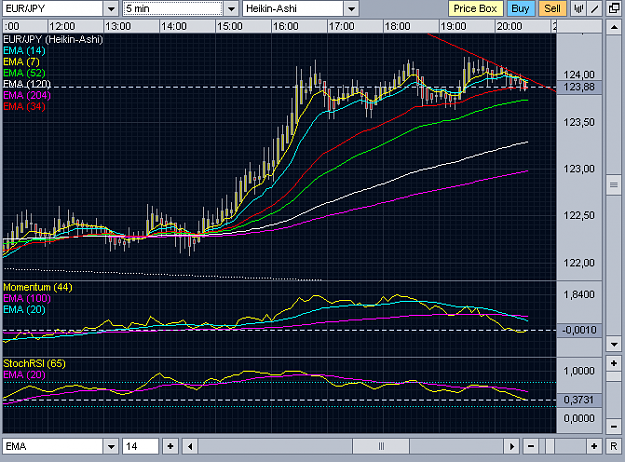The image size is (625, 462).
Task: Select the EMA (52) legend label
Action: [24, 73]
